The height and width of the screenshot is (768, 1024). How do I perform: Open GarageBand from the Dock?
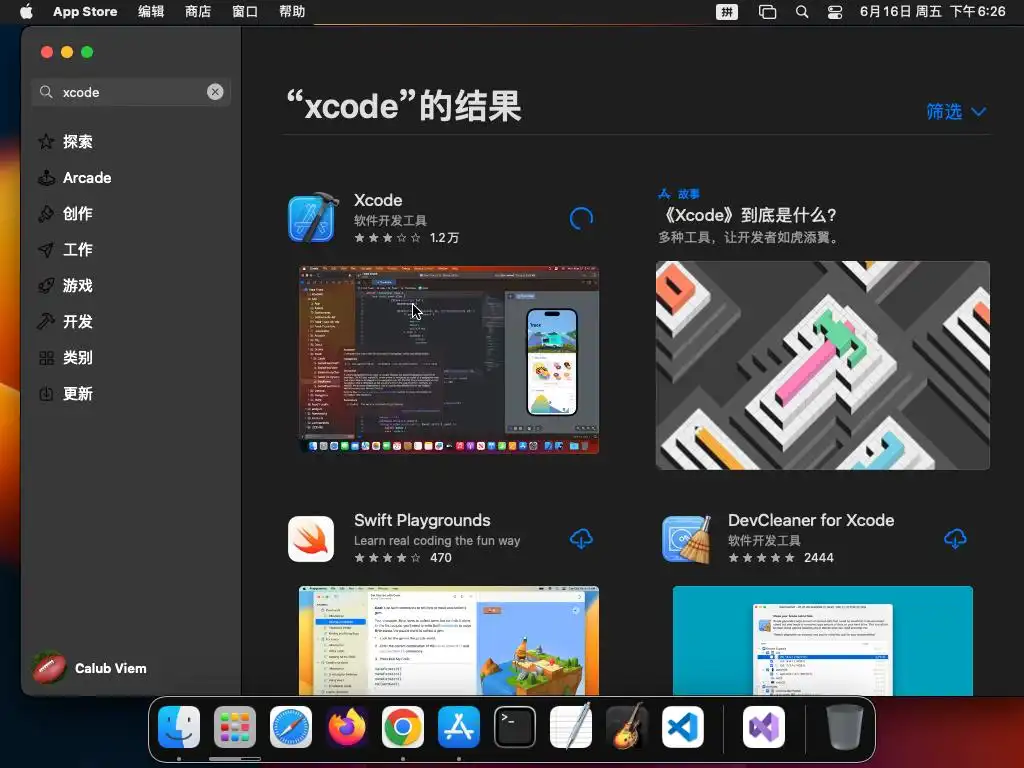(x=627, y=727)
